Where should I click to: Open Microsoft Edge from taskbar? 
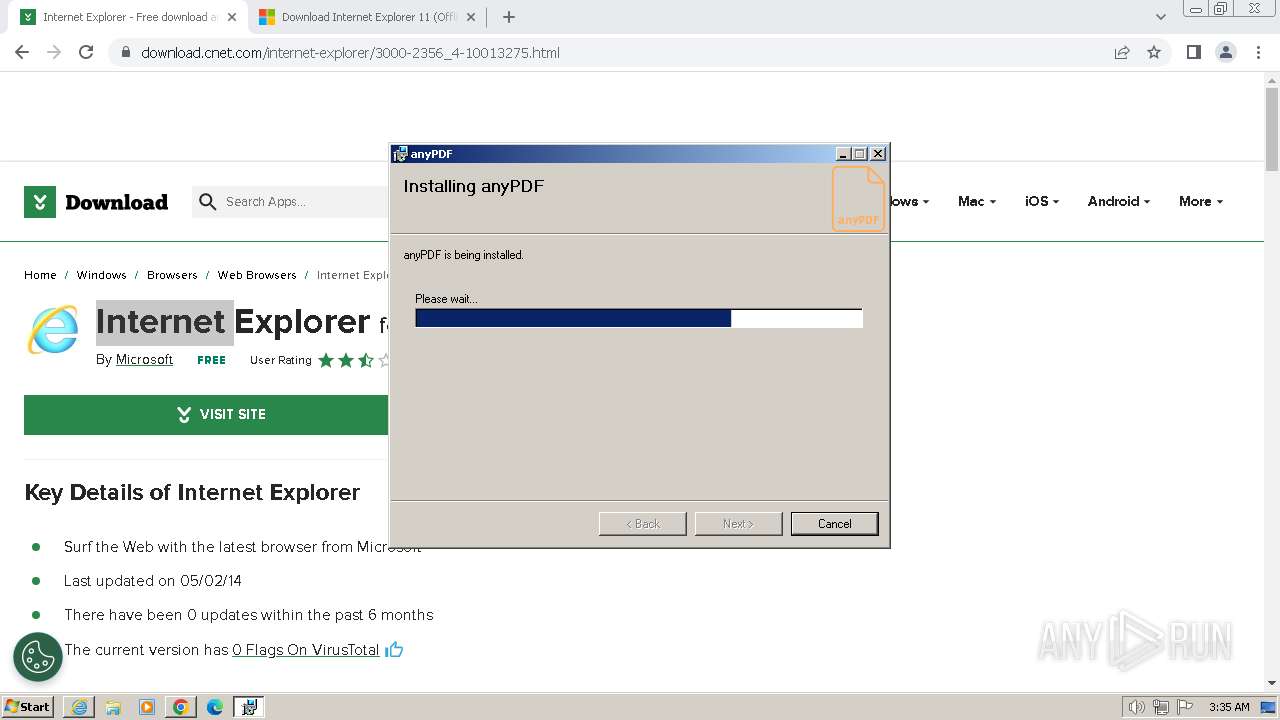point(215,706)
